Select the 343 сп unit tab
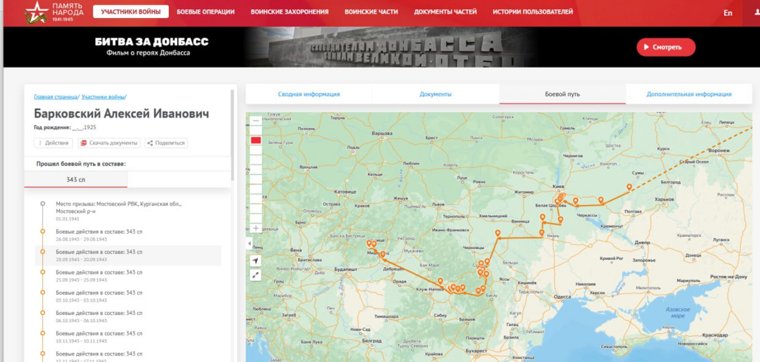Screen dimensions: 760x362 [76, 179]
